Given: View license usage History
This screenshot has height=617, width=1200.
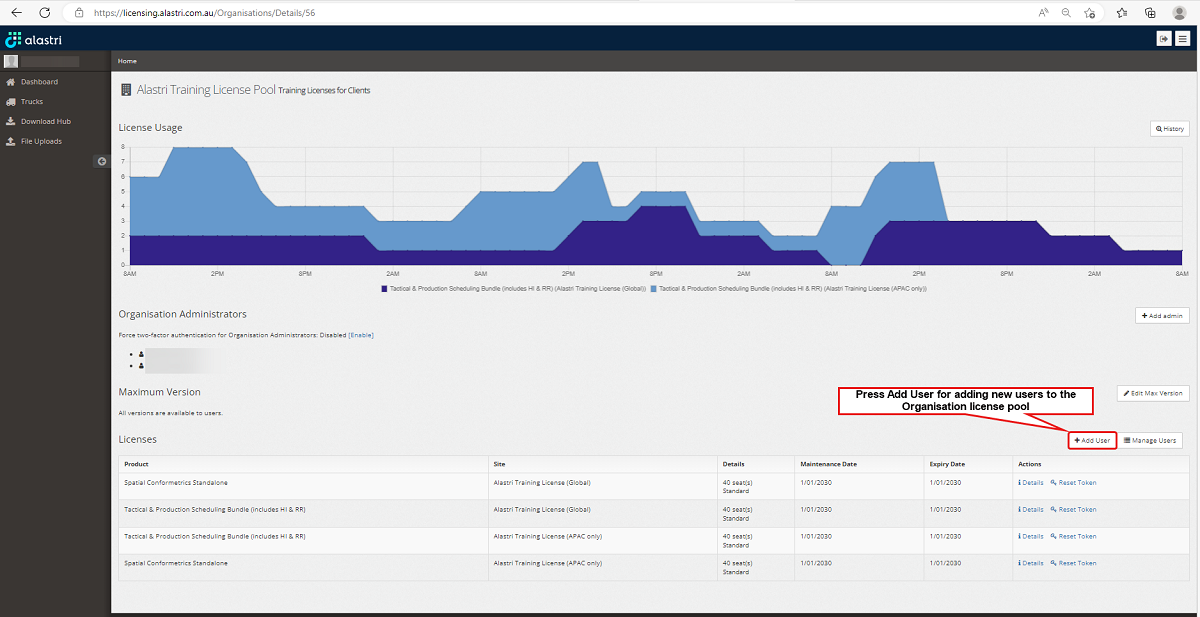Looking at the screenshot, I should [1169, 129].
